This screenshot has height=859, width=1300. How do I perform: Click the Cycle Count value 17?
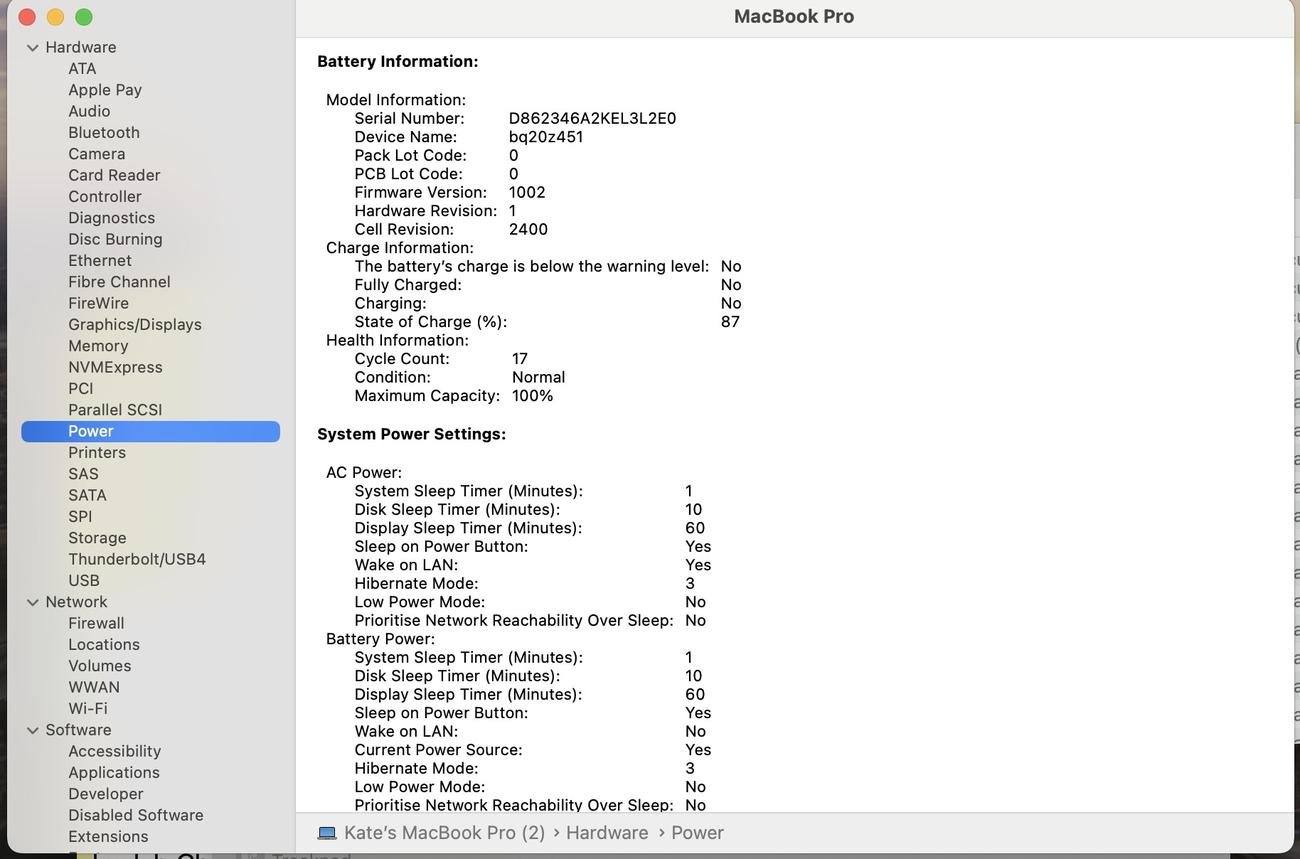click(x=520, y=359)
